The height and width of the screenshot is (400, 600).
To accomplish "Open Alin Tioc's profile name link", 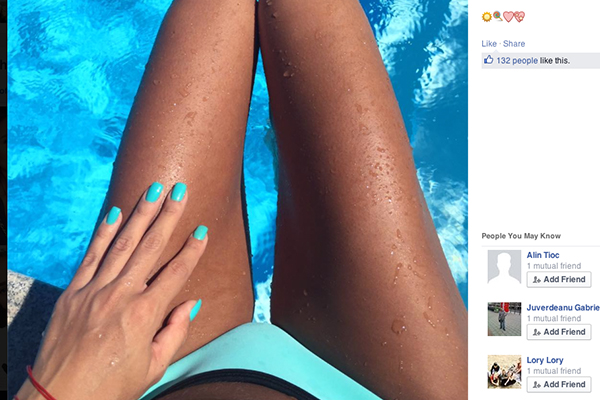I will click(543, 255).
